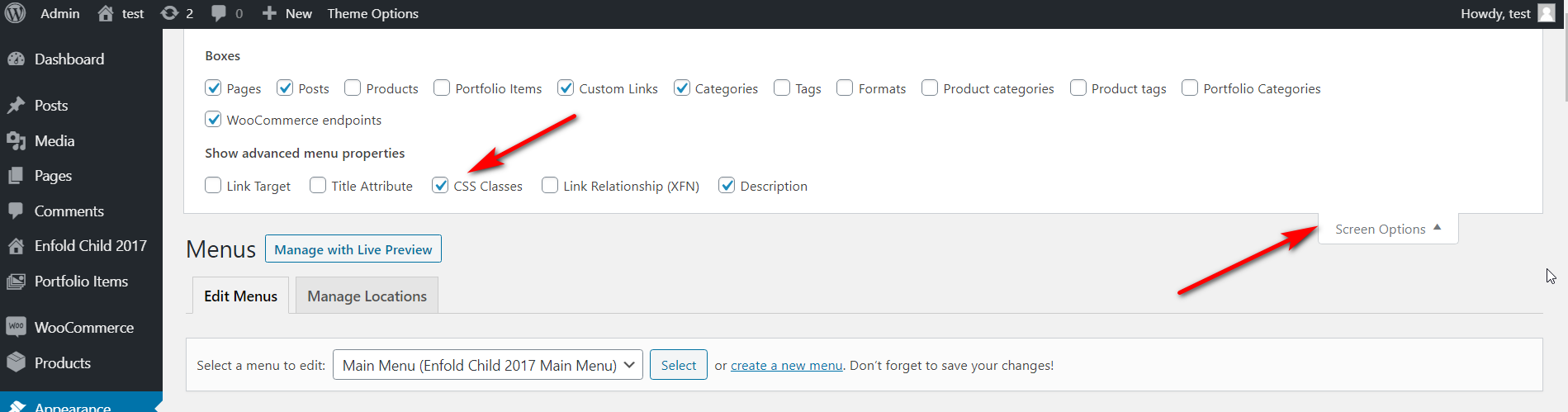Screen dimensions: 1568x412
Task: Enable the Link Target property
Action: click(213, 185)
